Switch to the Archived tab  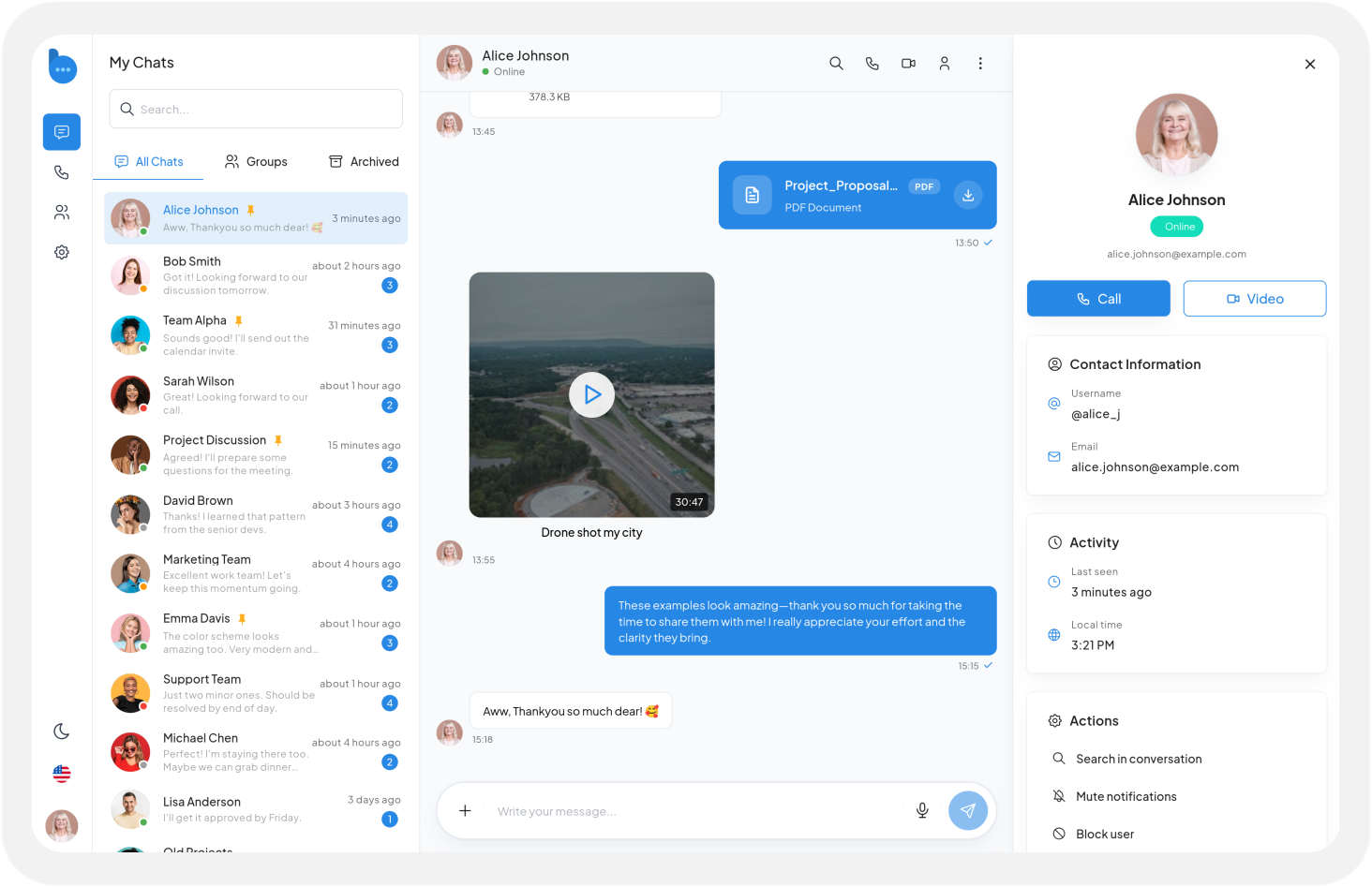(364, 162)
